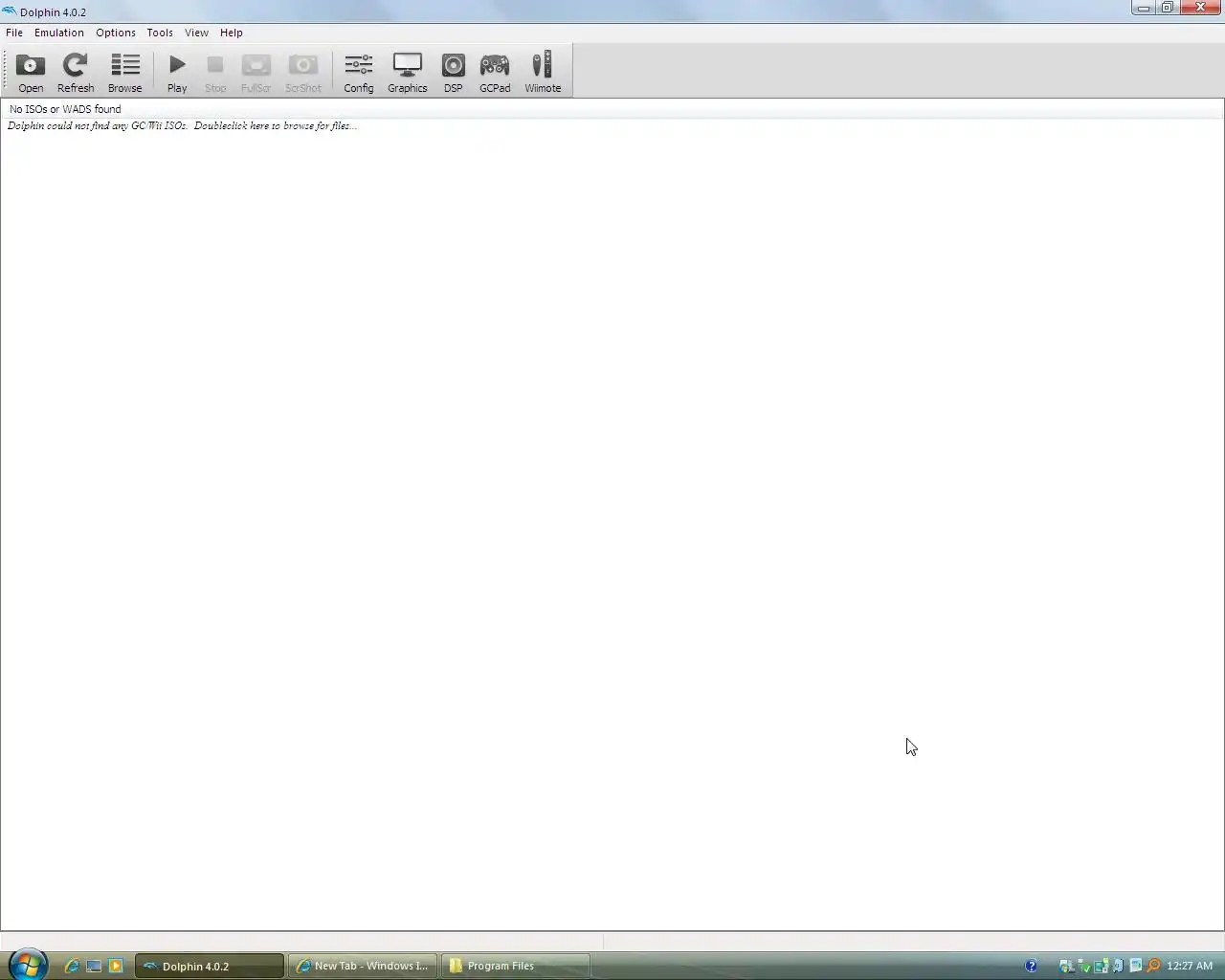Switch to the New Tab Windows Internet Explorer taskbar button

click(363, 966)
